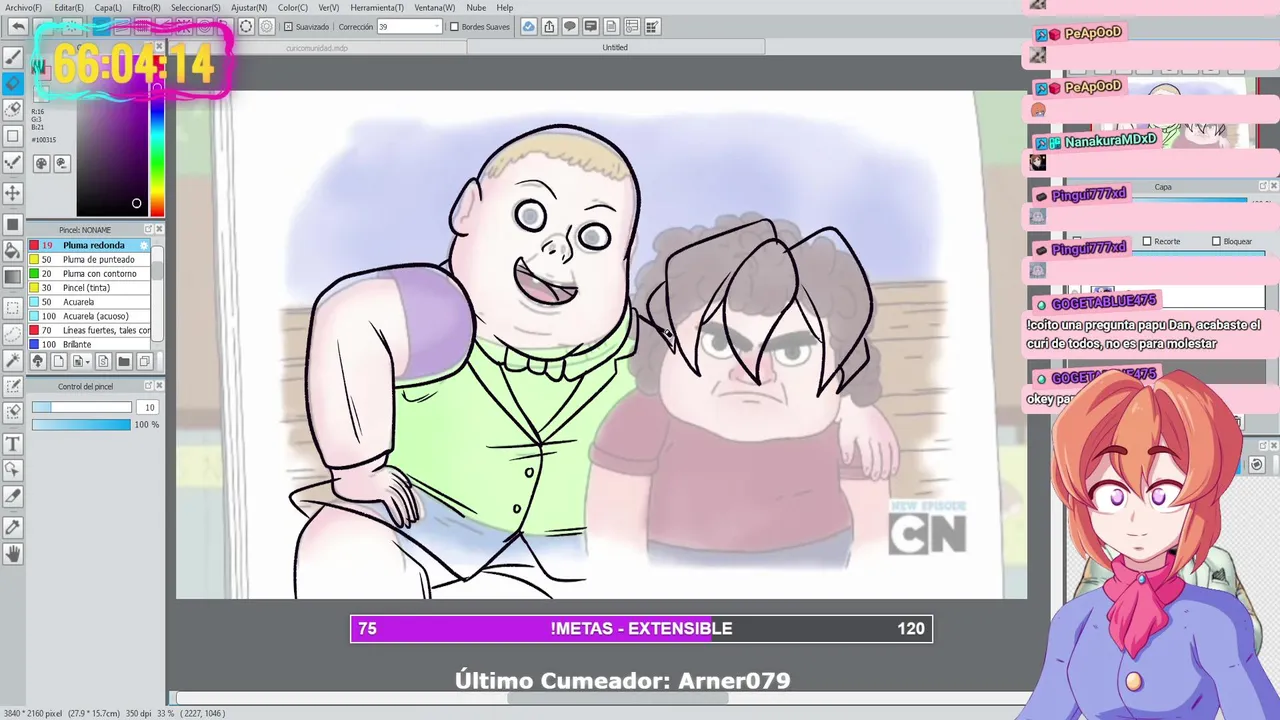
Task: Open the Herramienta(T) menu
Action: pos(377,7)
